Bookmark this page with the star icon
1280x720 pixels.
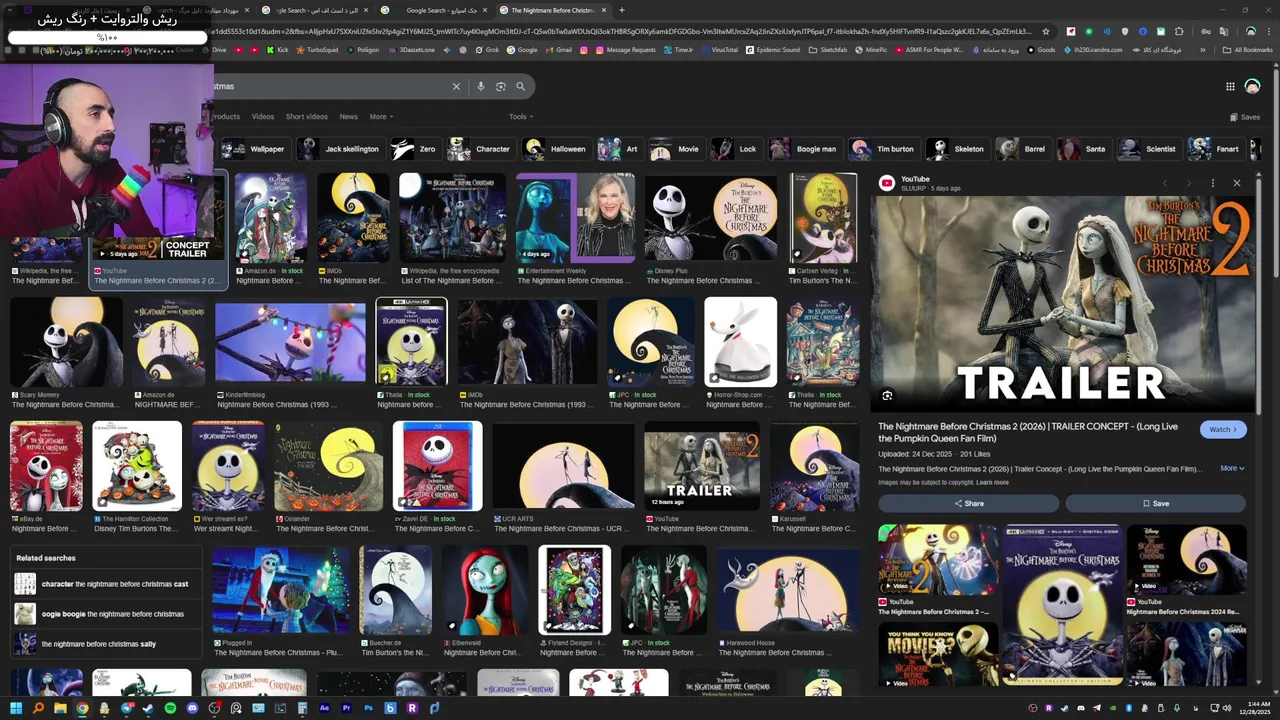[1046, 31]
